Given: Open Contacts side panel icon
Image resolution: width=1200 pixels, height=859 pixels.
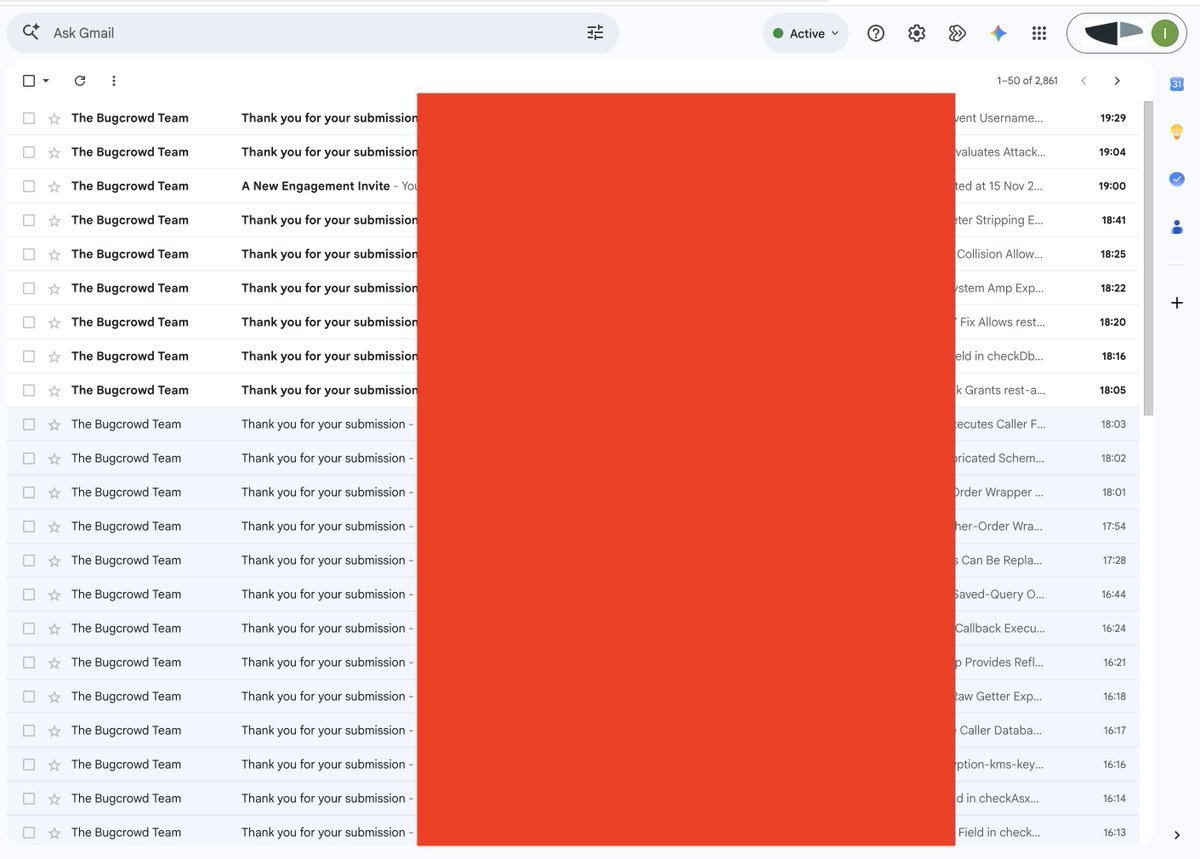Looking at the screenshot, I should (x=1177, y=227).
